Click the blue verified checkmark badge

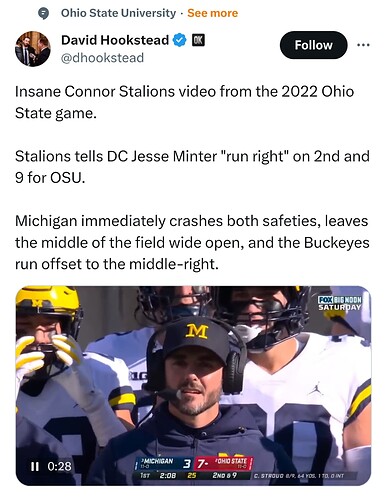tap(179, 40)
